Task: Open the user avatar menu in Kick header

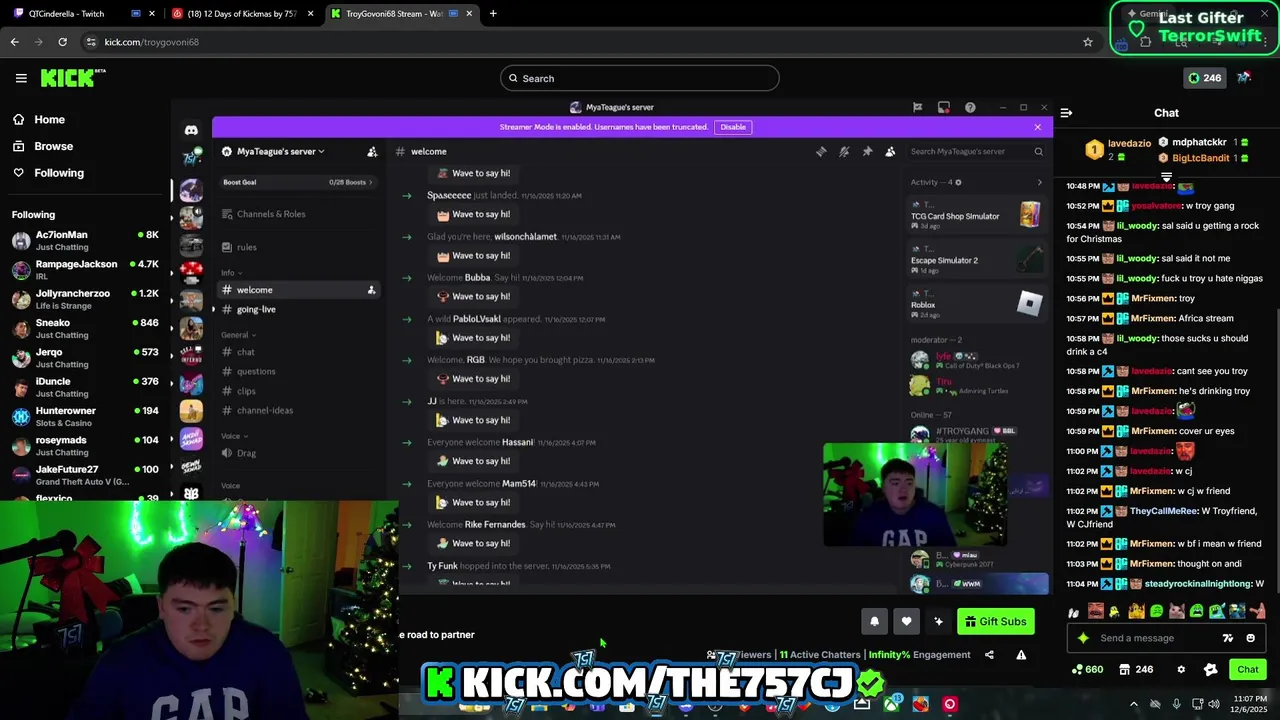Action: [1244, 78]
